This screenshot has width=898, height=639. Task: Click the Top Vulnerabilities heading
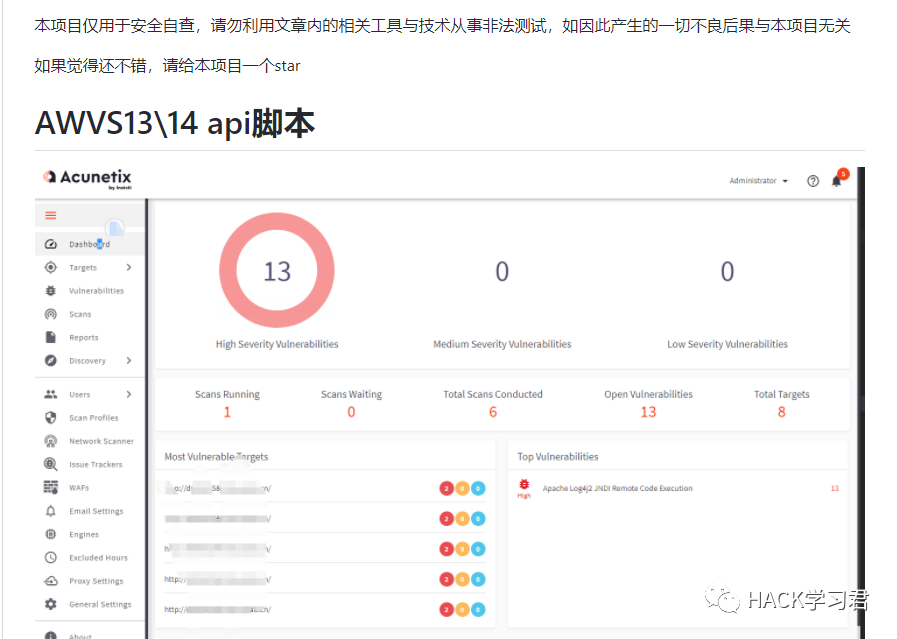pos(558,457)
